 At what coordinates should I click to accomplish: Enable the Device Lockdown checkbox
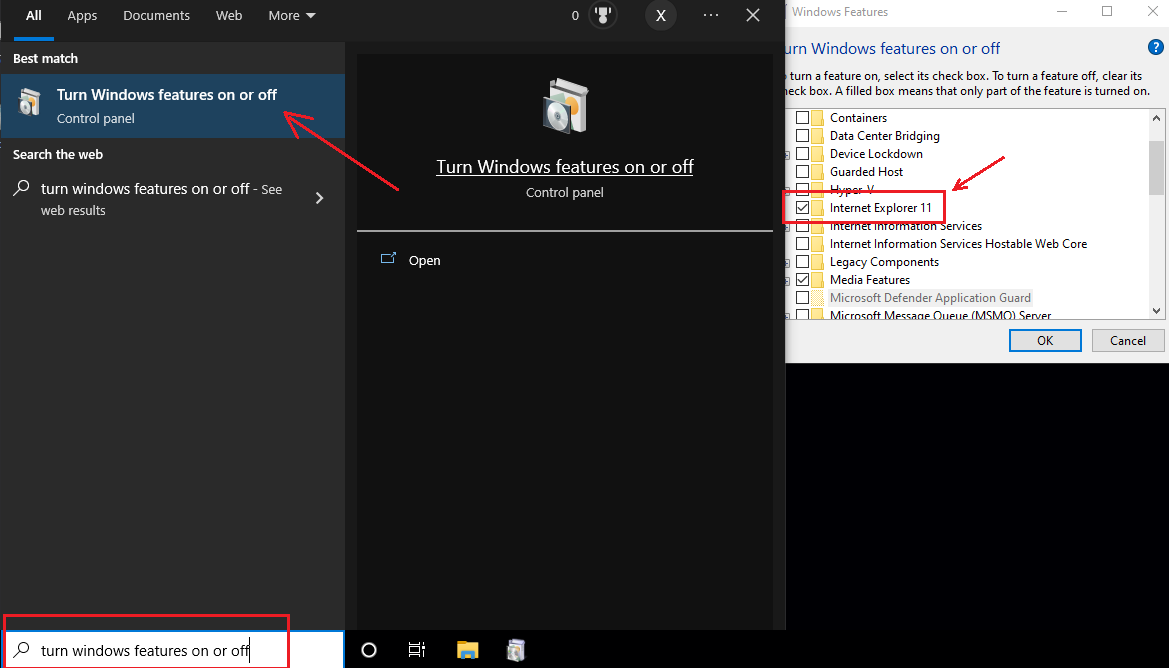tap(802, 154)
